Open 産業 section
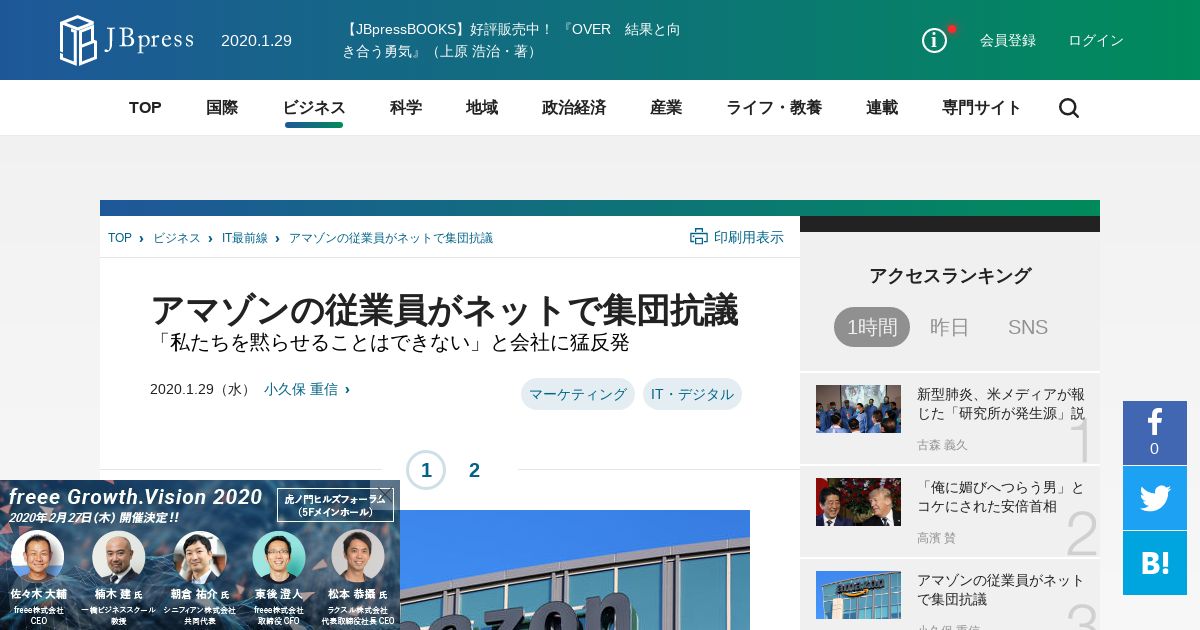1200x630 pixels. pyautogui.click(x=666, y=108)
